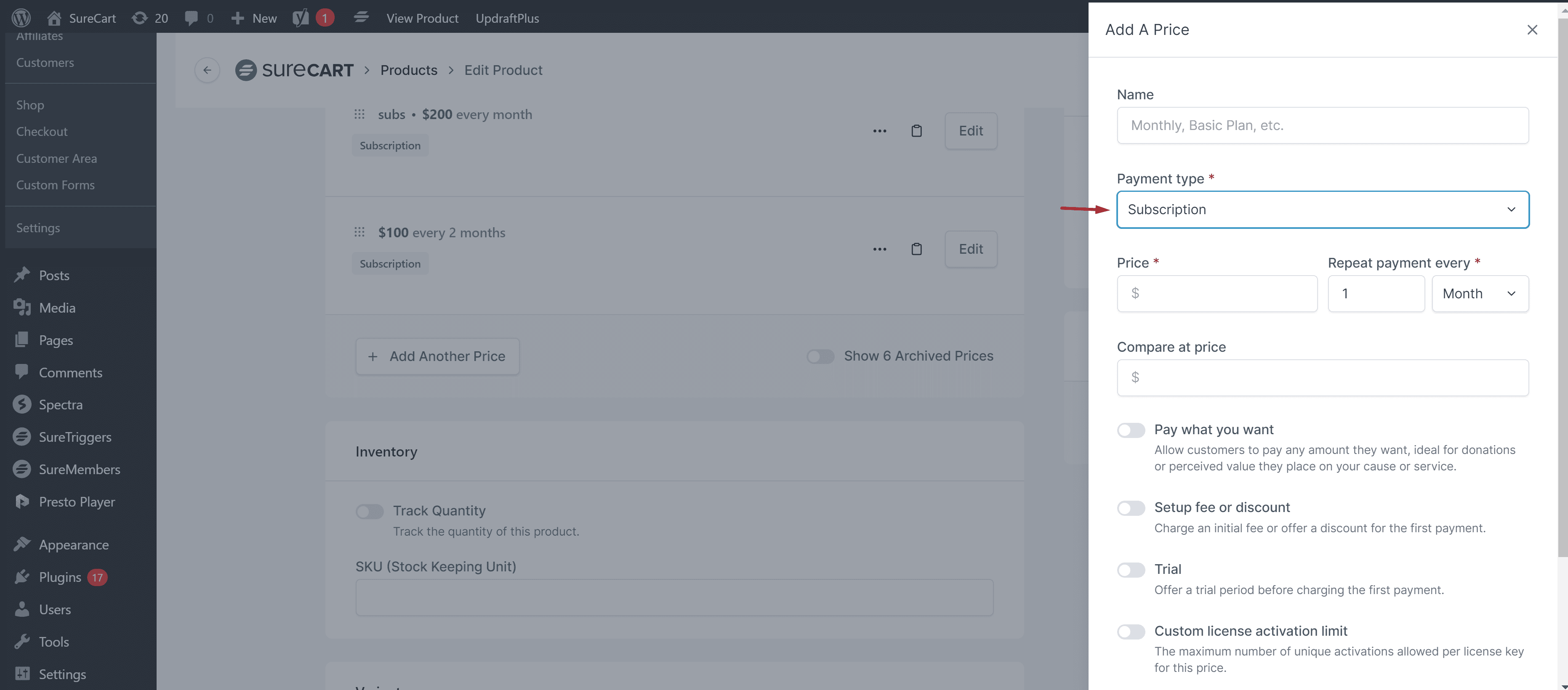Turn on the Trial toggle

click(1130, 570)
